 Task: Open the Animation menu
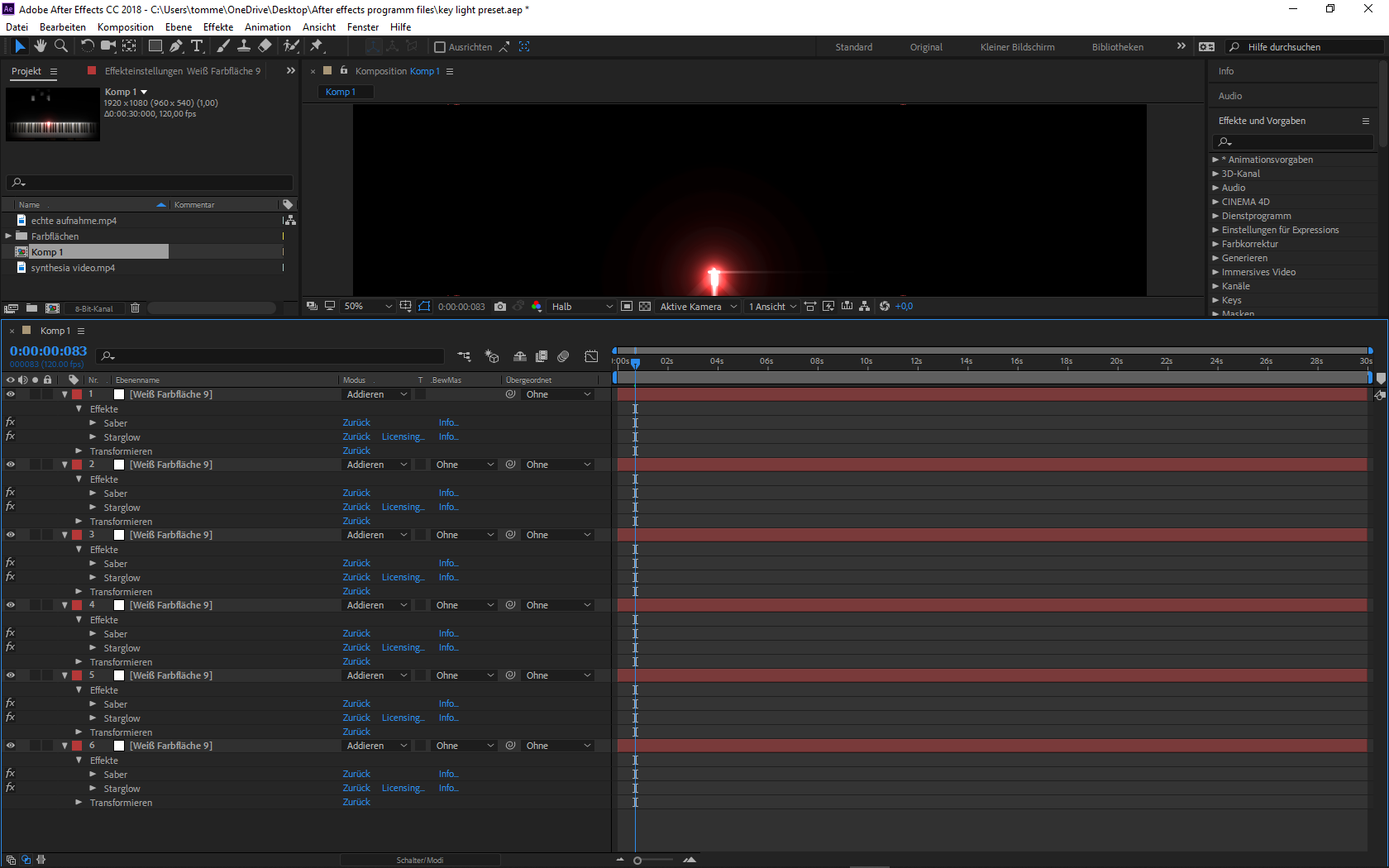click(267, 26)
